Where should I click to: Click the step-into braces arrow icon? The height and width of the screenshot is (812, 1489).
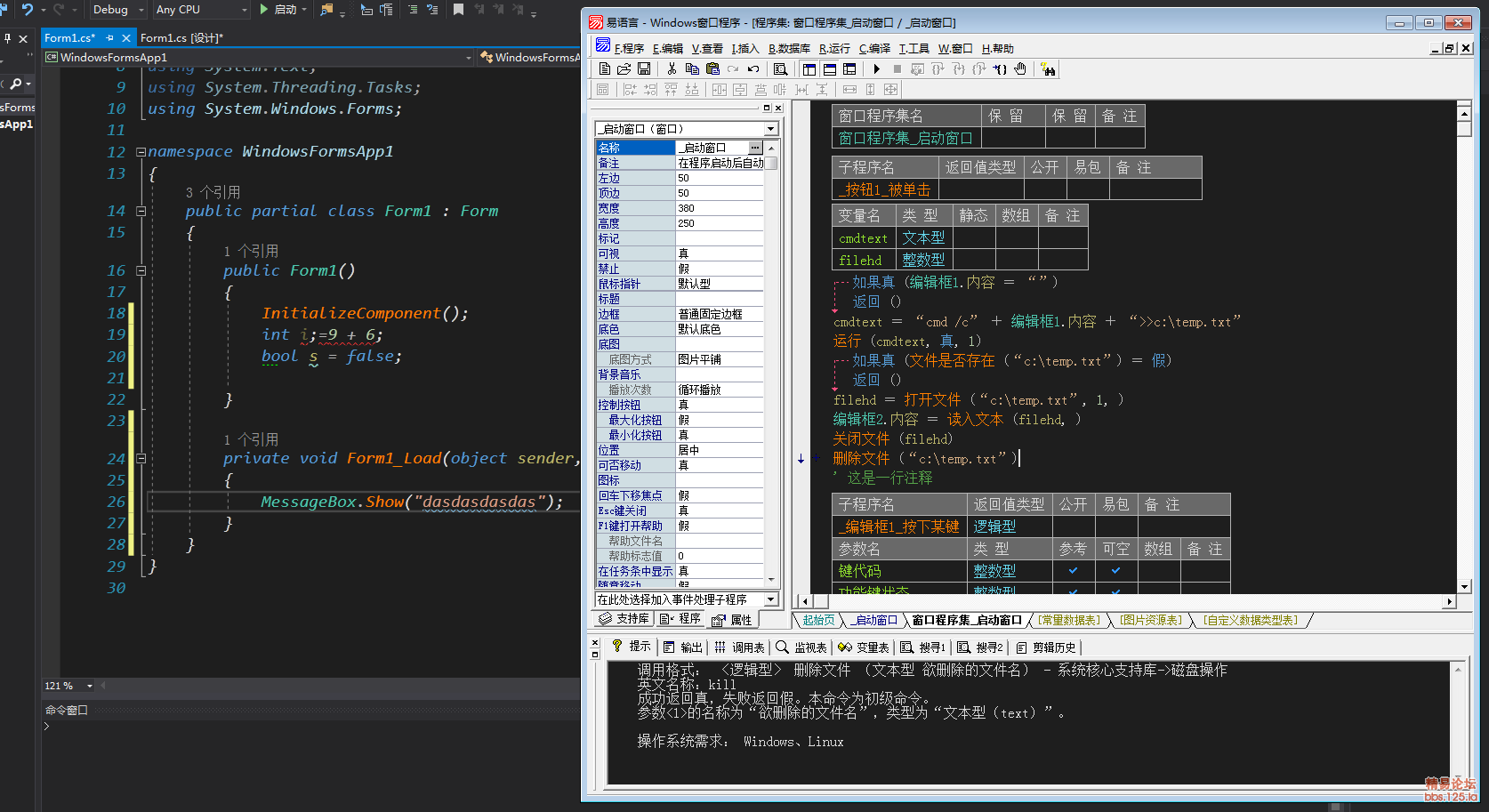click(x=1000, y=68)
